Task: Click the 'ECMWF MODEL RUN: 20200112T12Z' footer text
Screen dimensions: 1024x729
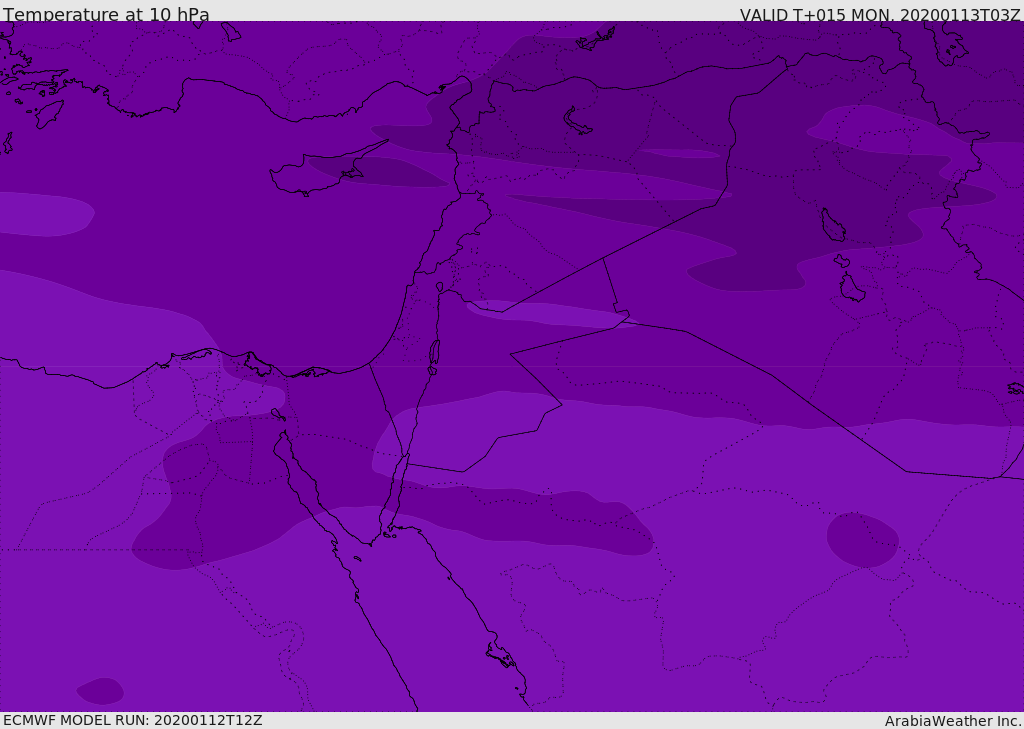Action: click(133, 720)
